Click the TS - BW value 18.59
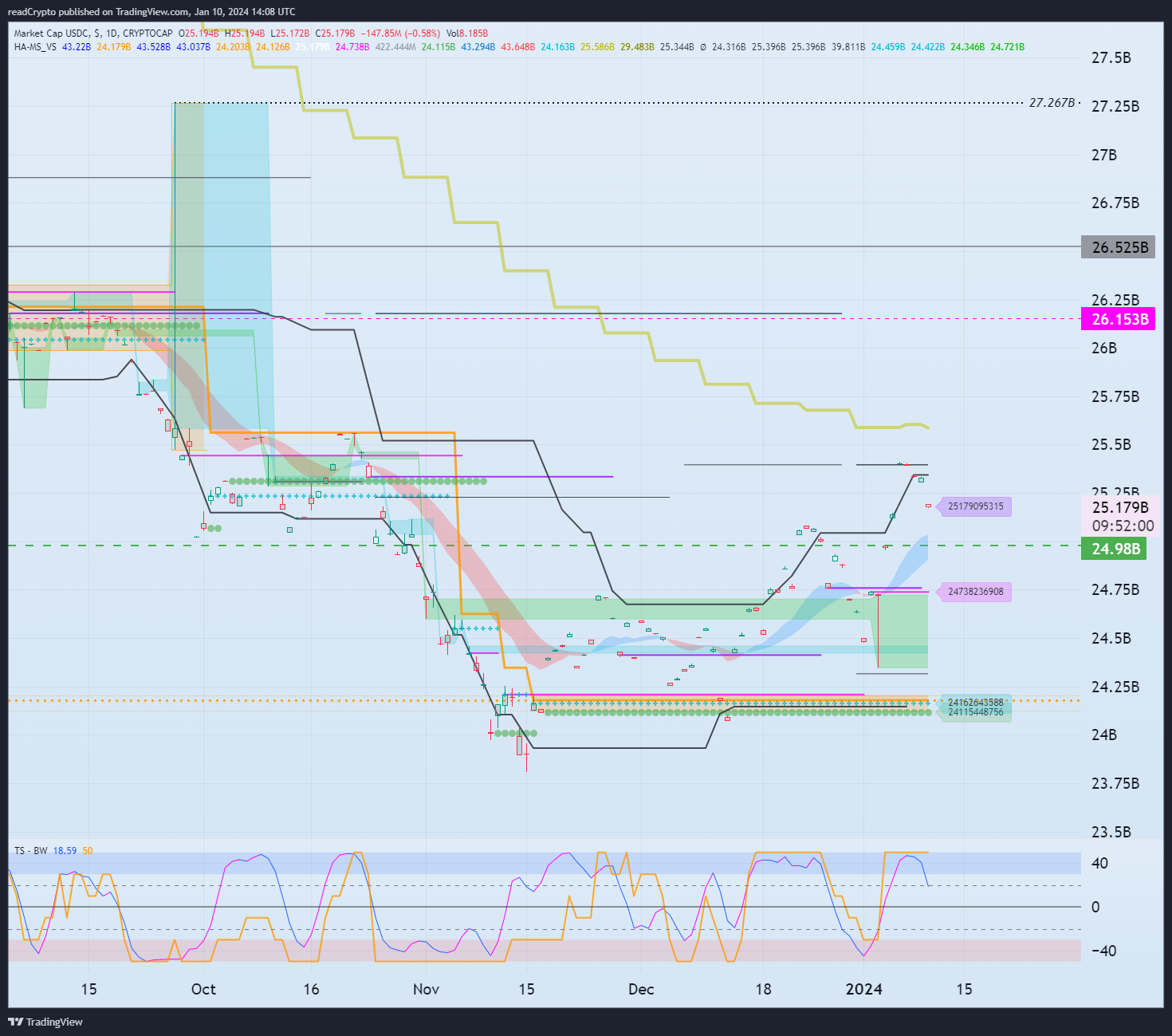The width and height of the screenshot is (1172, 1036). (65, 851)
